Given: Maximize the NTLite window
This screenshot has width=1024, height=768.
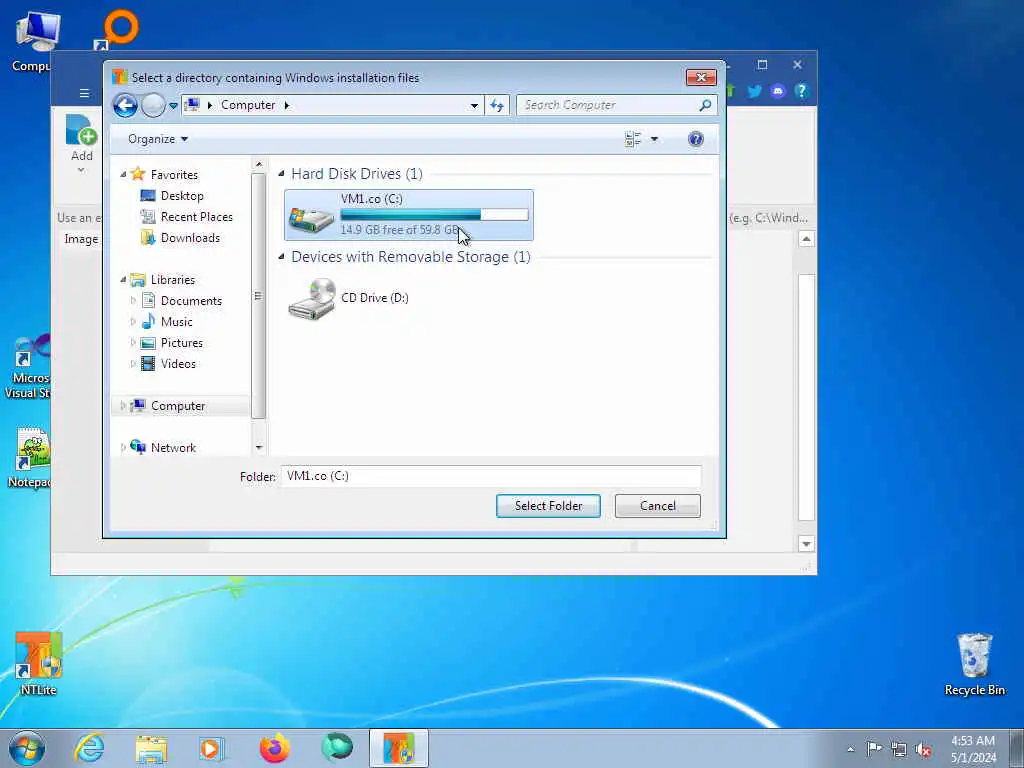Looking at the screenshot, I should pos(762,65).
